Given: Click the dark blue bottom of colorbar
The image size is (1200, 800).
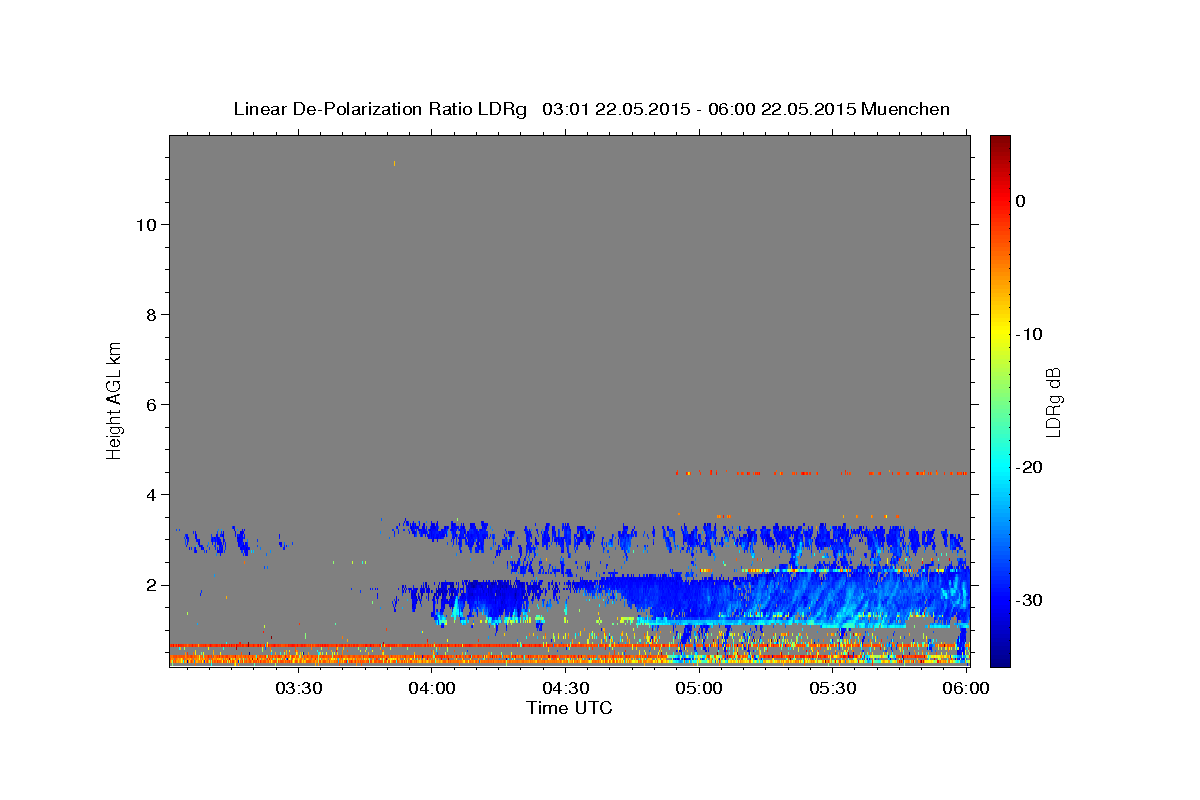Looking at the screenshot, I should coord(1000,655).
